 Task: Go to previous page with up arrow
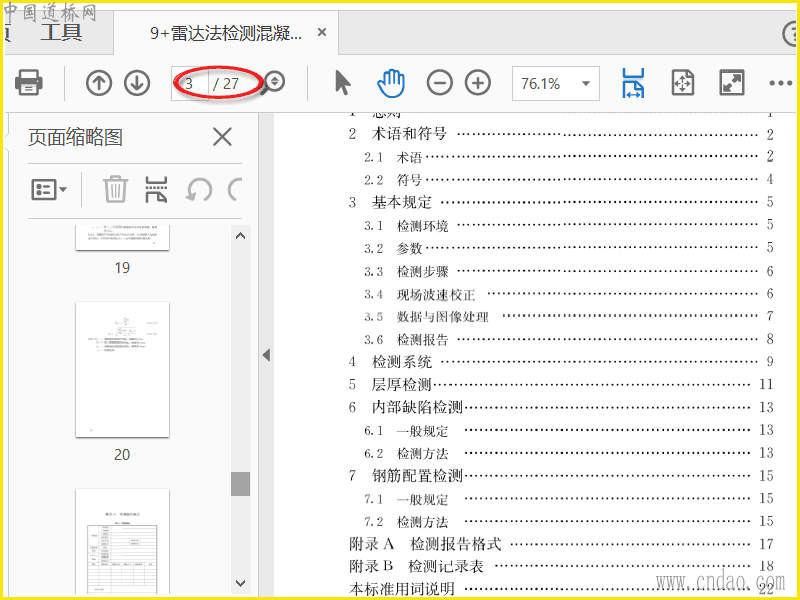pos(99,83)
